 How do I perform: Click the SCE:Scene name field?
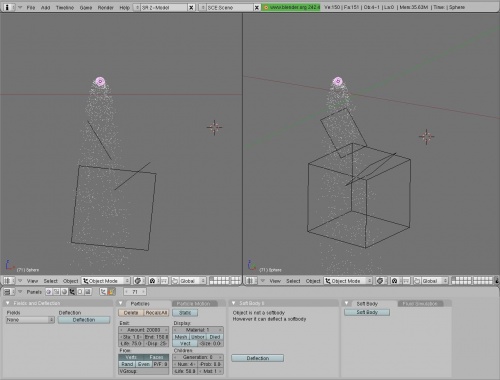click(230, 7)
